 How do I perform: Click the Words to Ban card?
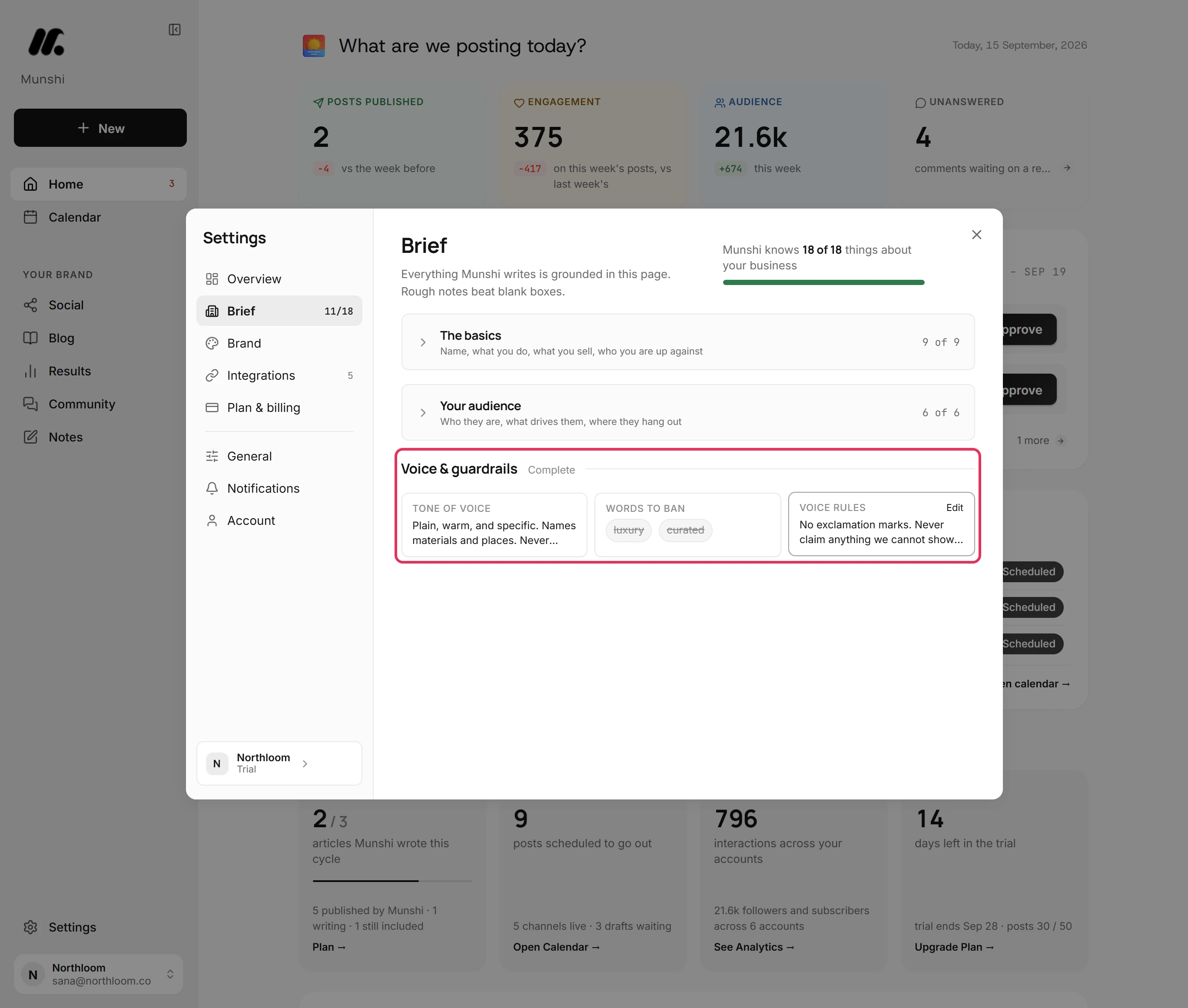point(687,524)
